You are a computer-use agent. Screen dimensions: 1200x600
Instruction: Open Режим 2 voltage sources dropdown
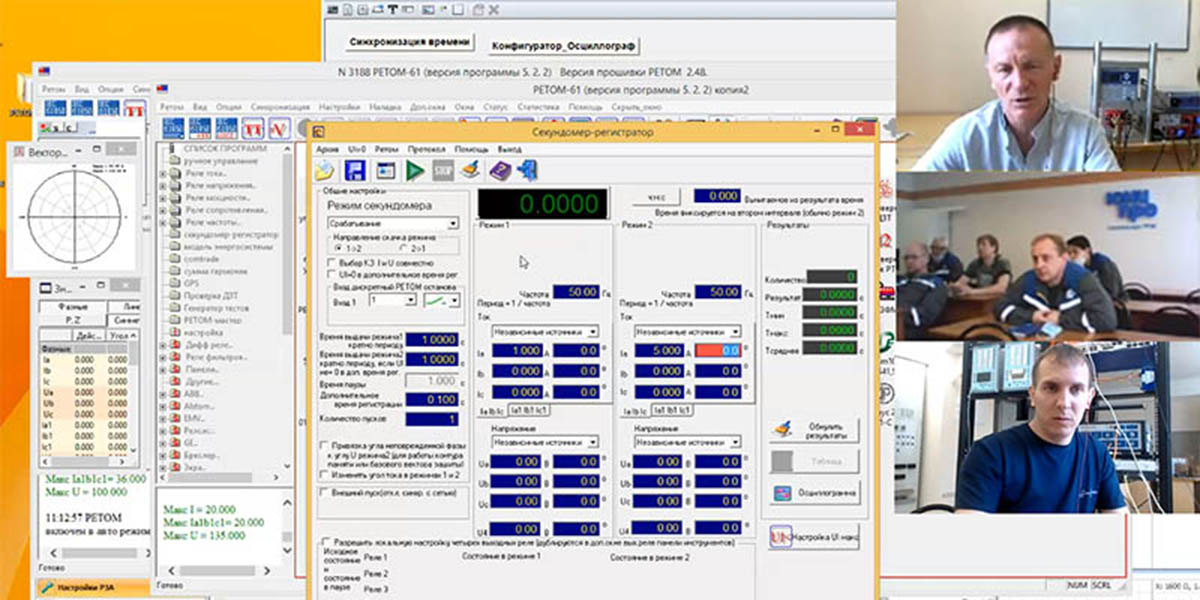pyautogui.click(x=688, y=441)
